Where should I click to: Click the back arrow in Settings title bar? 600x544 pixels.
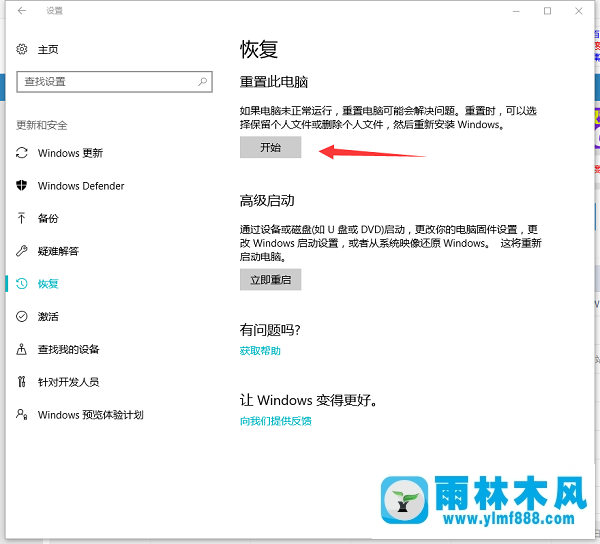click(22, 11)
